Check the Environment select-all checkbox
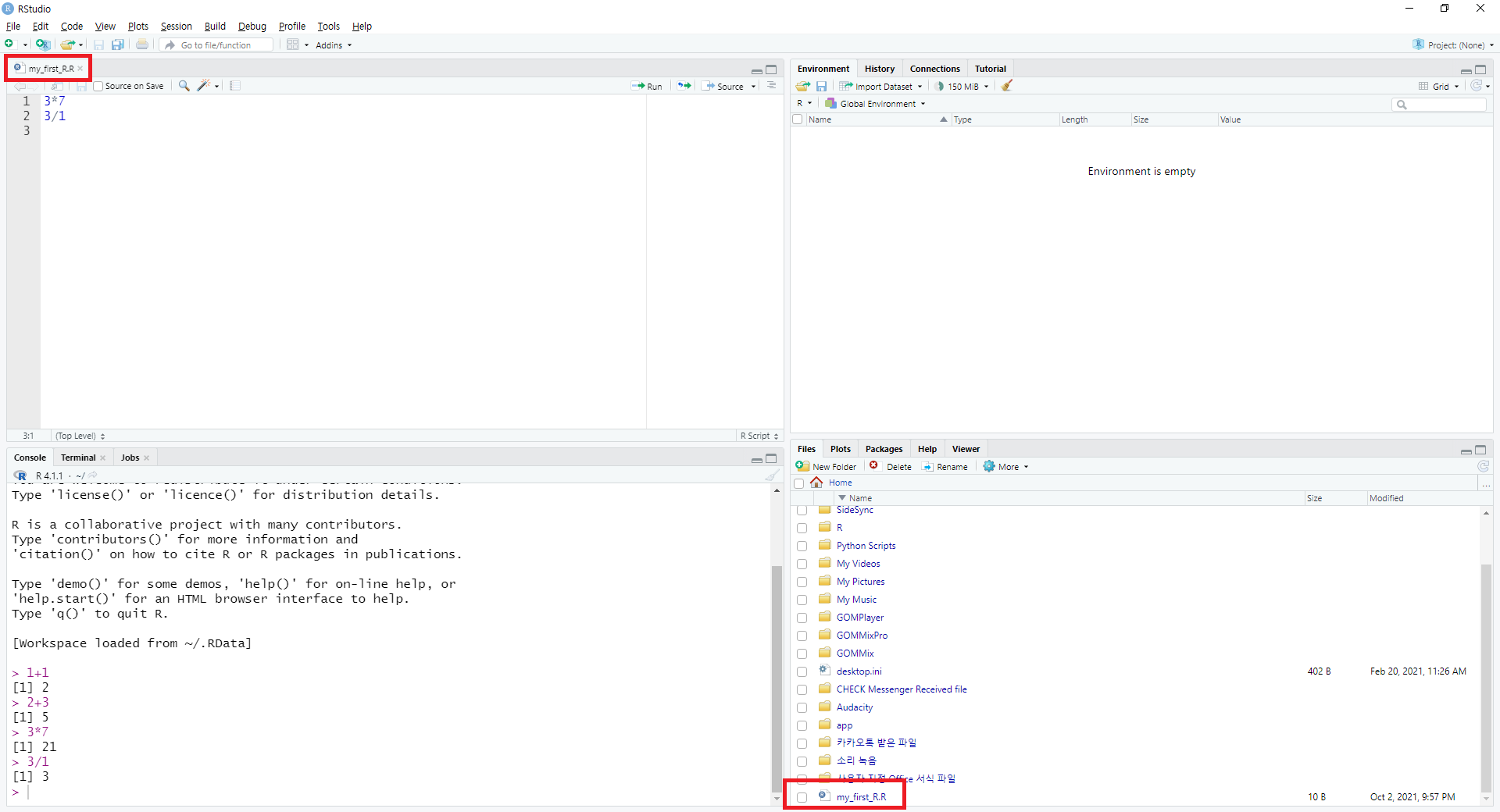1500x812 pixels. click(798, 119)
